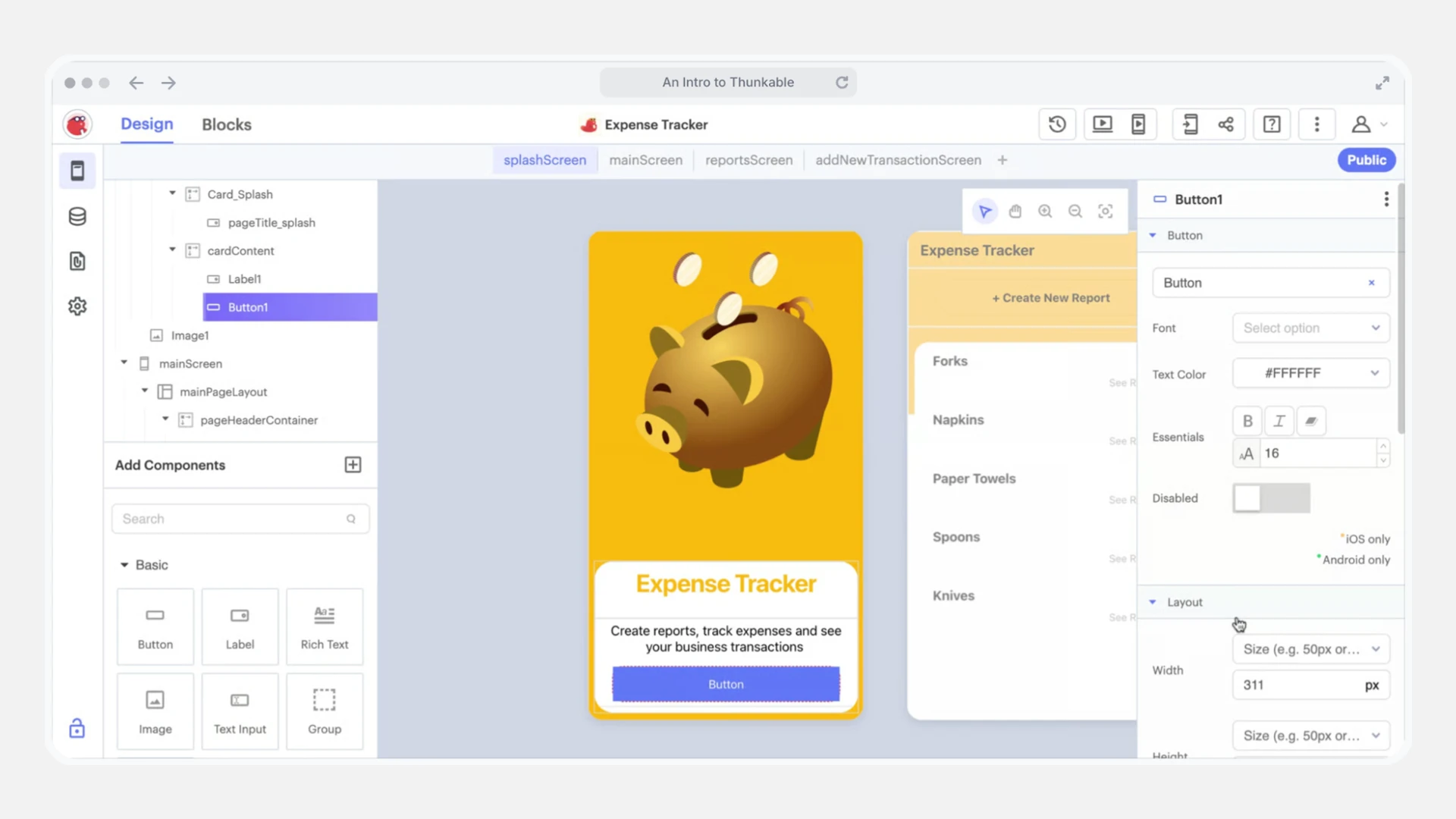
Task: Click the zoom out canvas icon
Action: [1075, 212]
